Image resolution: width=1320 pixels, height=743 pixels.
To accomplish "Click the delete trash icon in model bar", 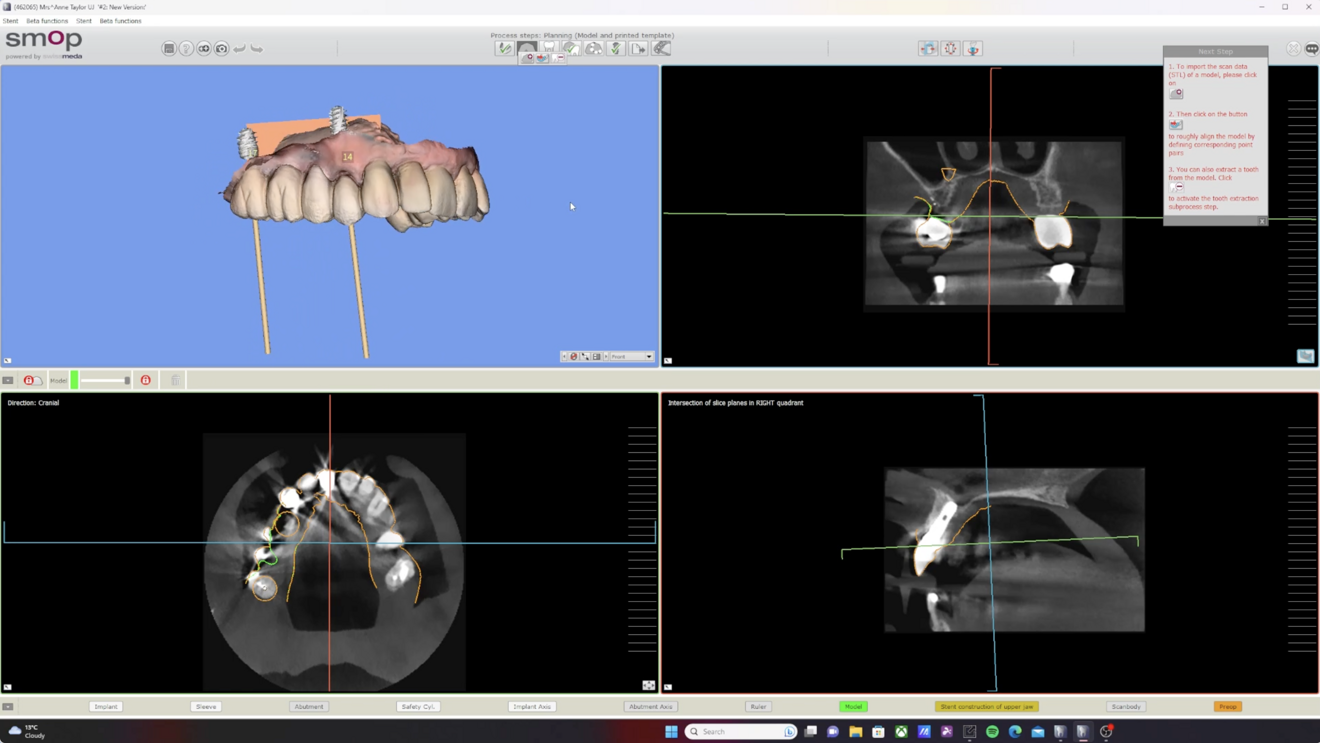I will (x=175, y=380).
